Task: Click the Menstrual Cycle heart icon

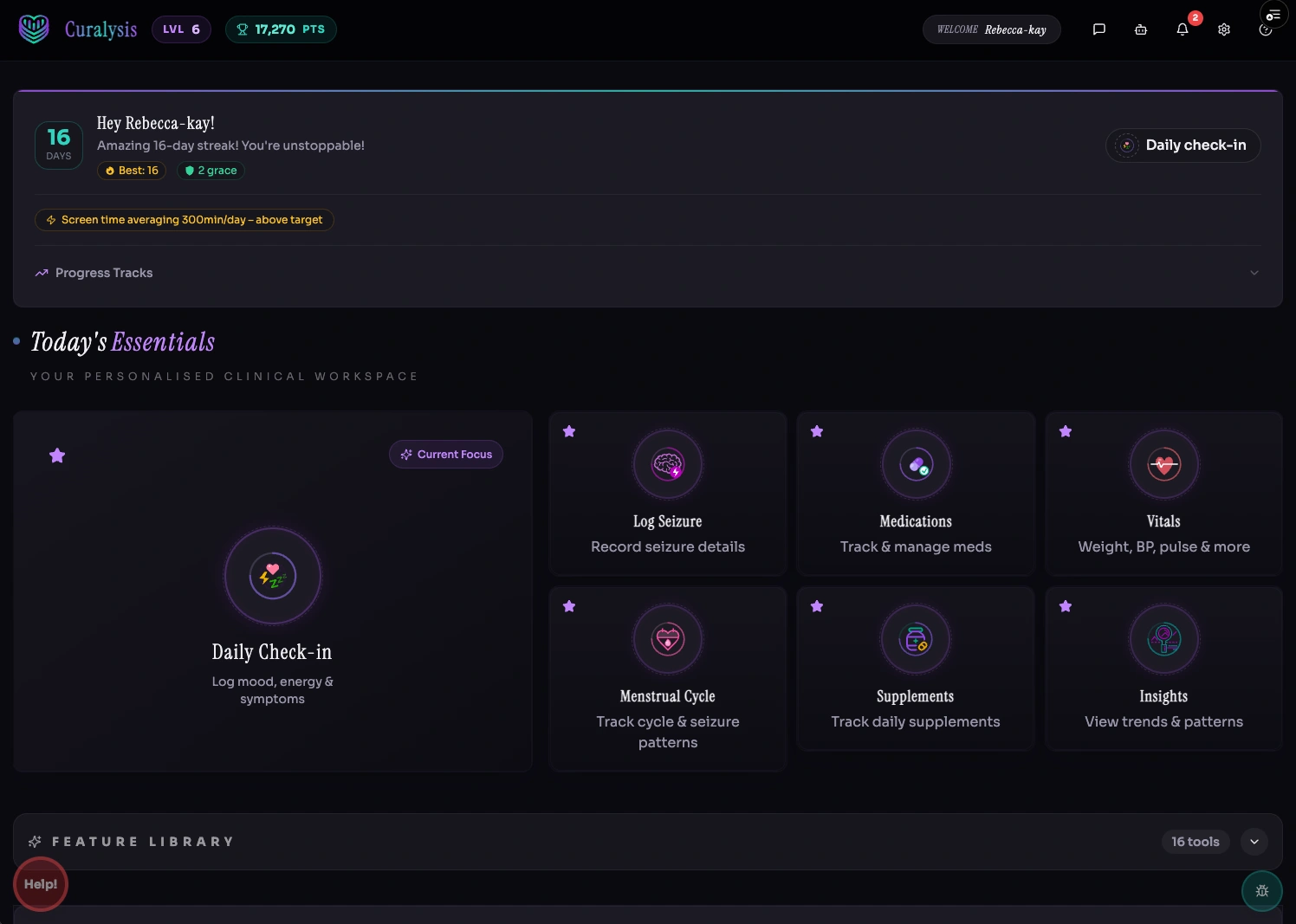Action: tap(667, 639)
